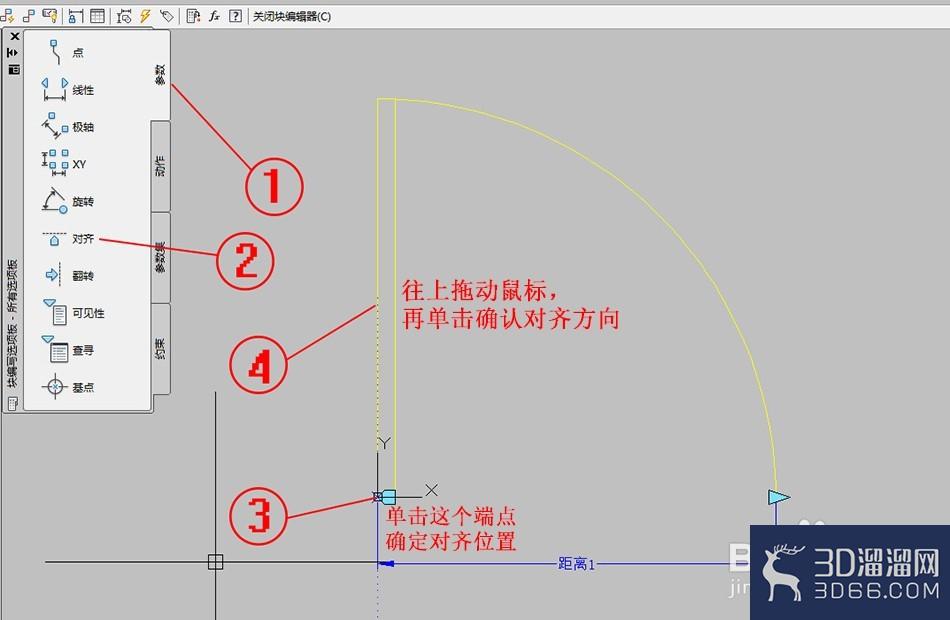
Task: Click the cyan alignment grip at door endpoint
Action: (x=388, y=497)
